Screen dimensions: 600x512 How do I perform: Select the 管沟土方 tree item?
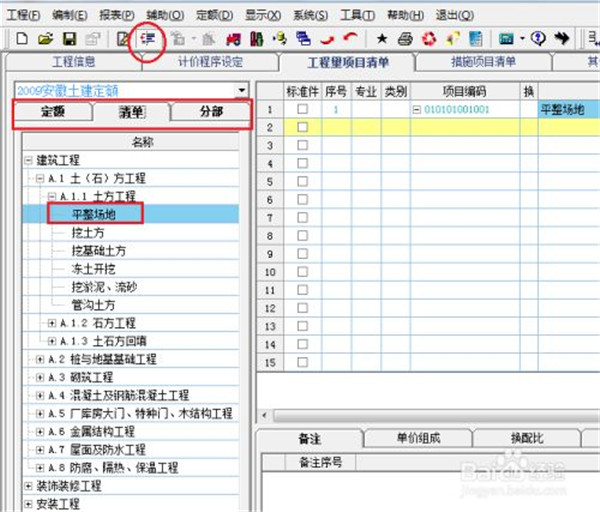(x=93, y=305)
